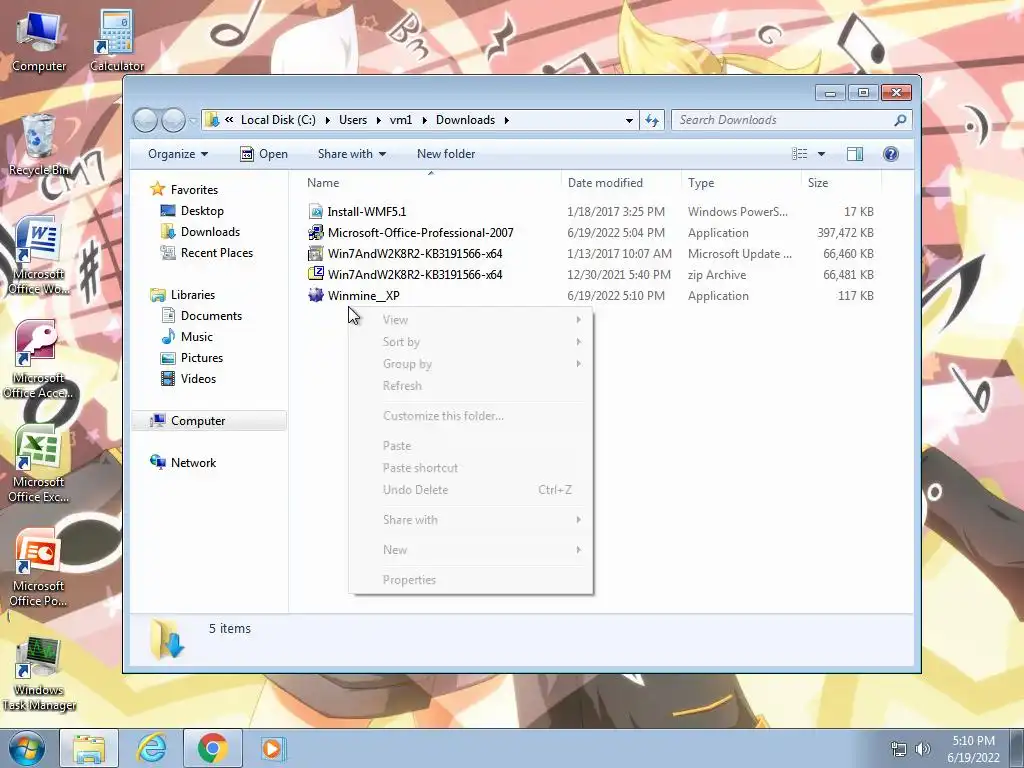
Task: Open Windows Media Player from the taskbar
Action: point(272,748)
